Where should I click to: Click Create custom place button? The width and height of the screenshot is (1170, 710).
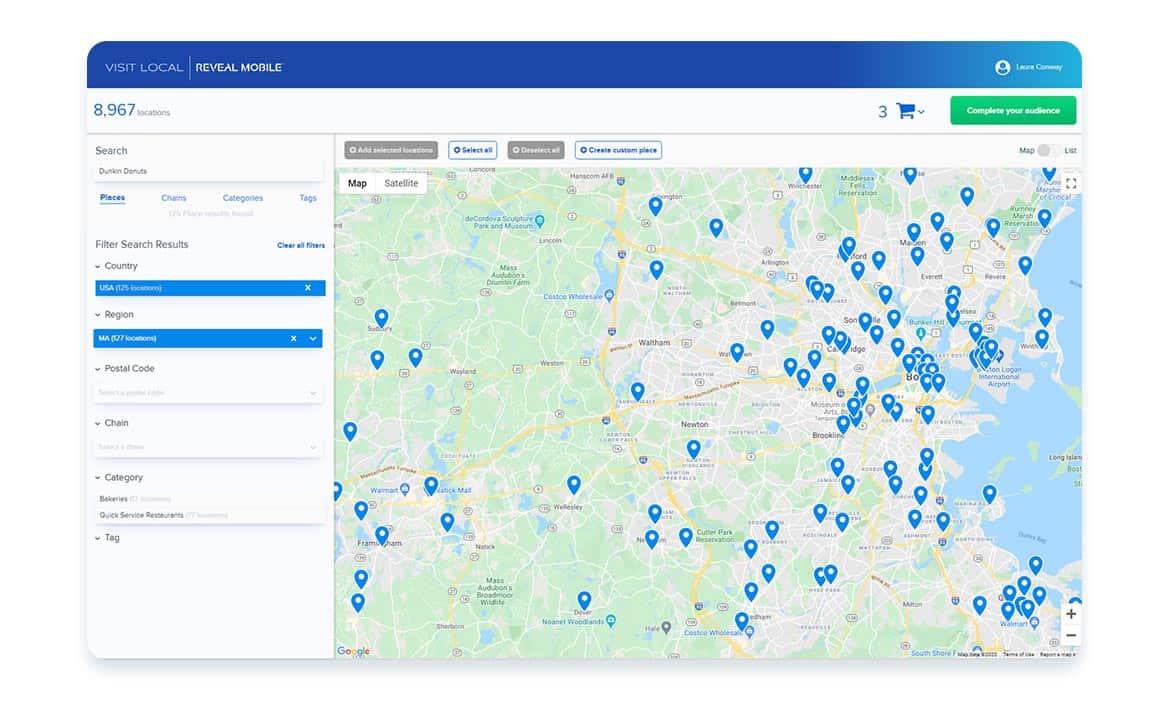click(619, 150)
